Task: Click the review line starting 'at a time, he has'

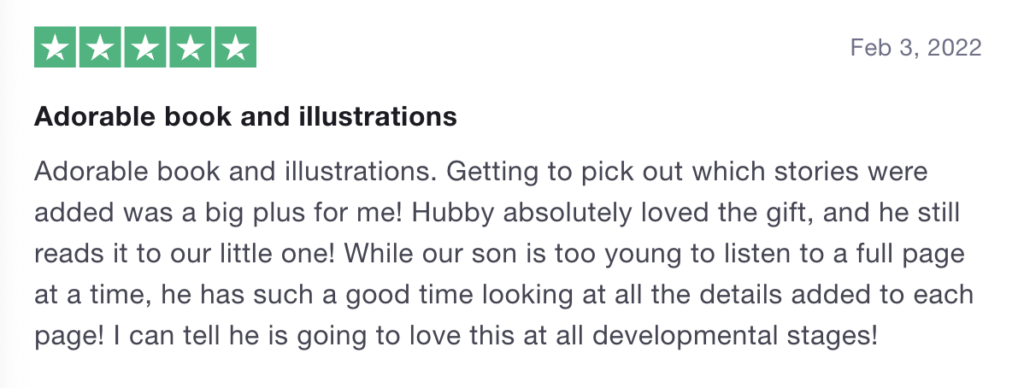Action: point(504,296)
